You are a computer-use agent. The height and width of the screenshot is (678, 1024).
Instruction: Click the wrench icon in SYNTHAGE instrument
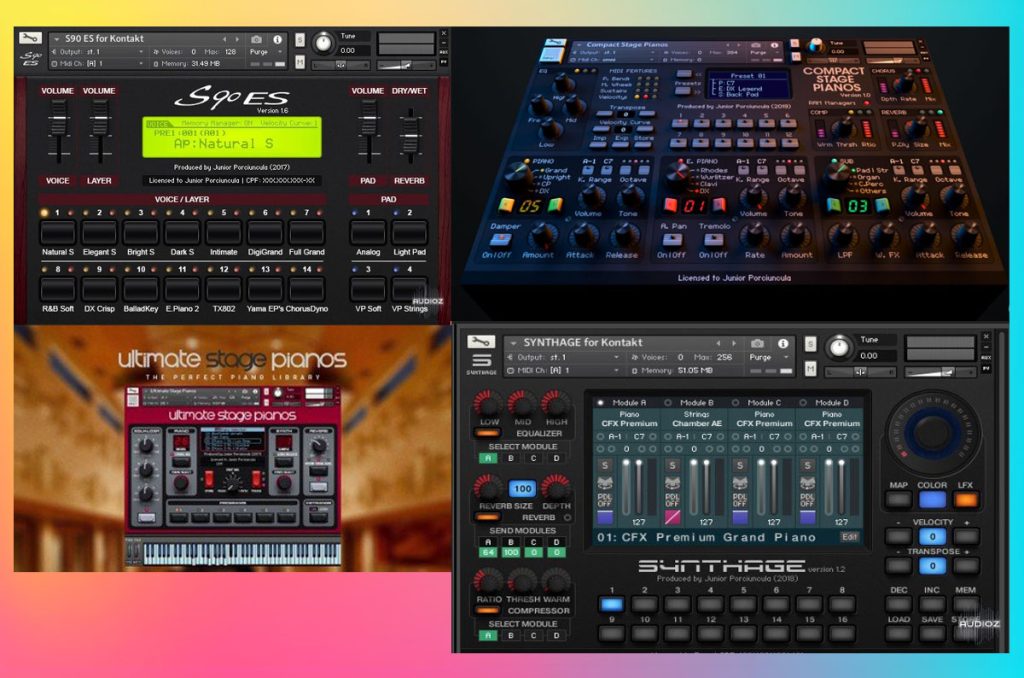point(481,342)
